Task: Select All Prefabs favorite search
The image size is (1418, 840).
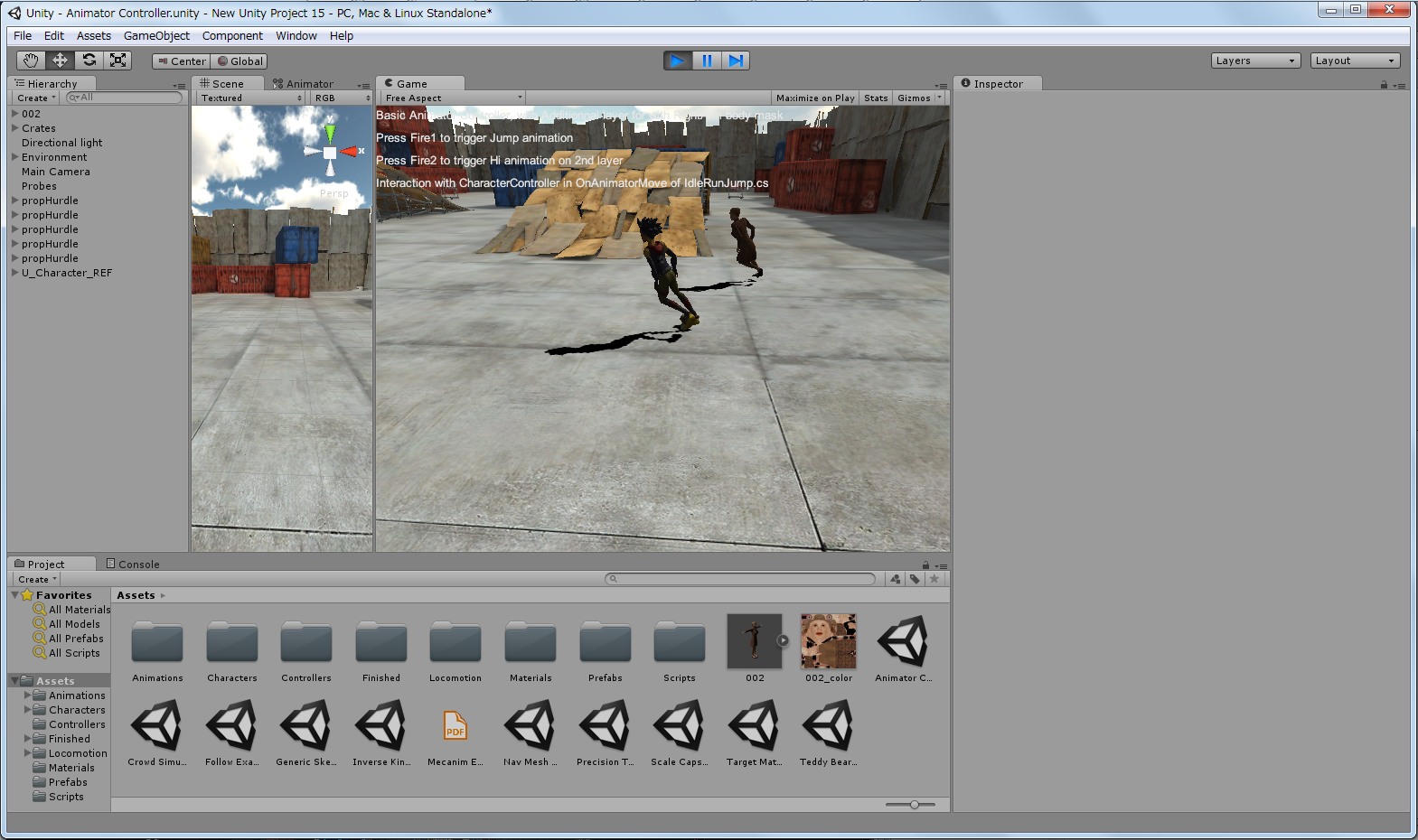Action: 69,639
